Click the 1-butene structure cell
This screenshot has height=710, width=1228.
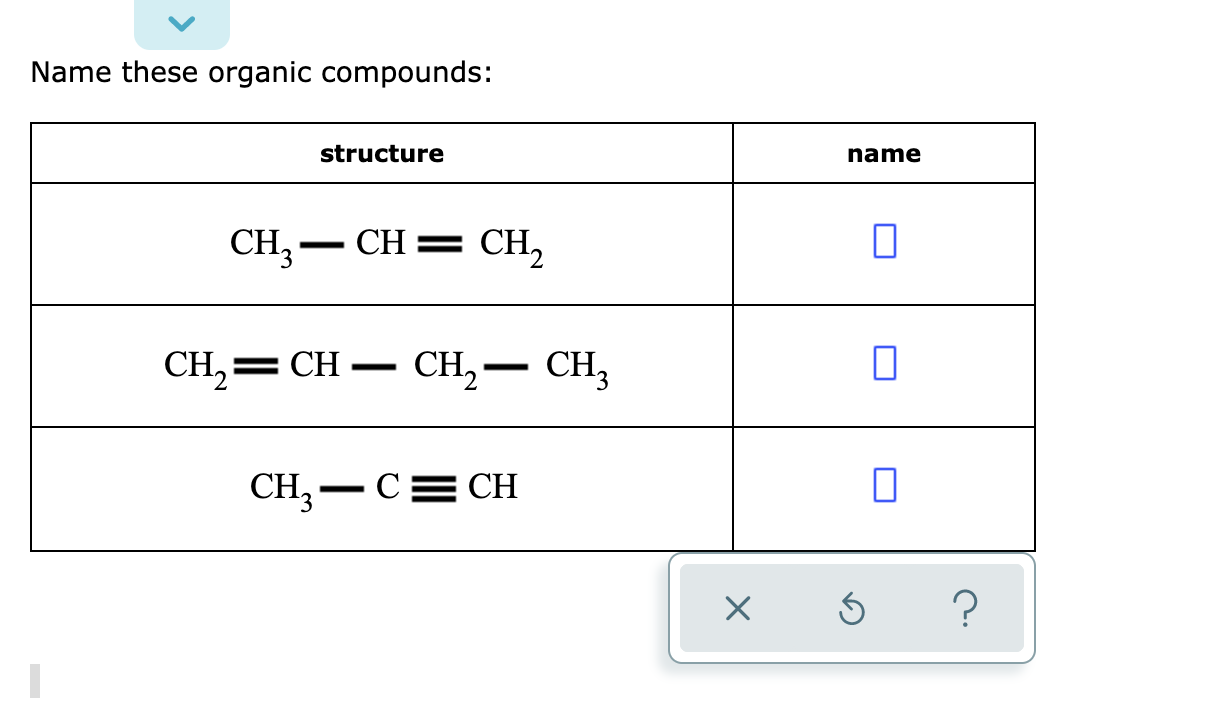[381, 364]
